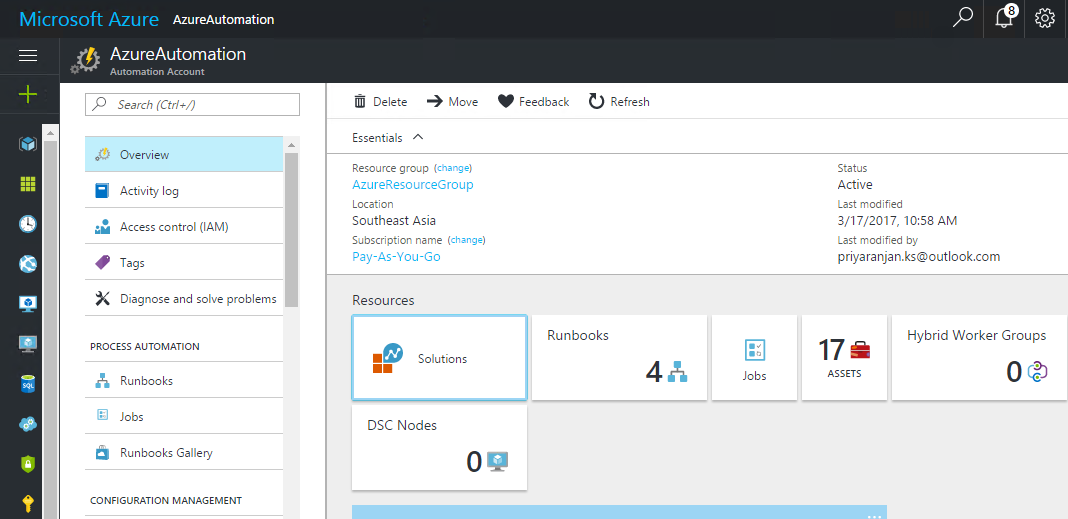The image size is (1068, 519).
Task: Open Hybrid Worker Groups tile
Action: point(979,358)
